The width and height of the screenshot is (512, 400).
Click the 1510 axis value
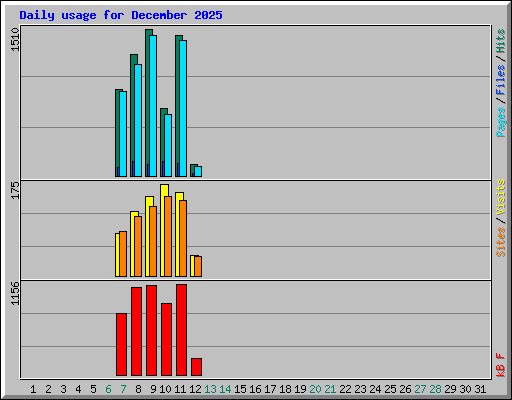coord(15,40)
